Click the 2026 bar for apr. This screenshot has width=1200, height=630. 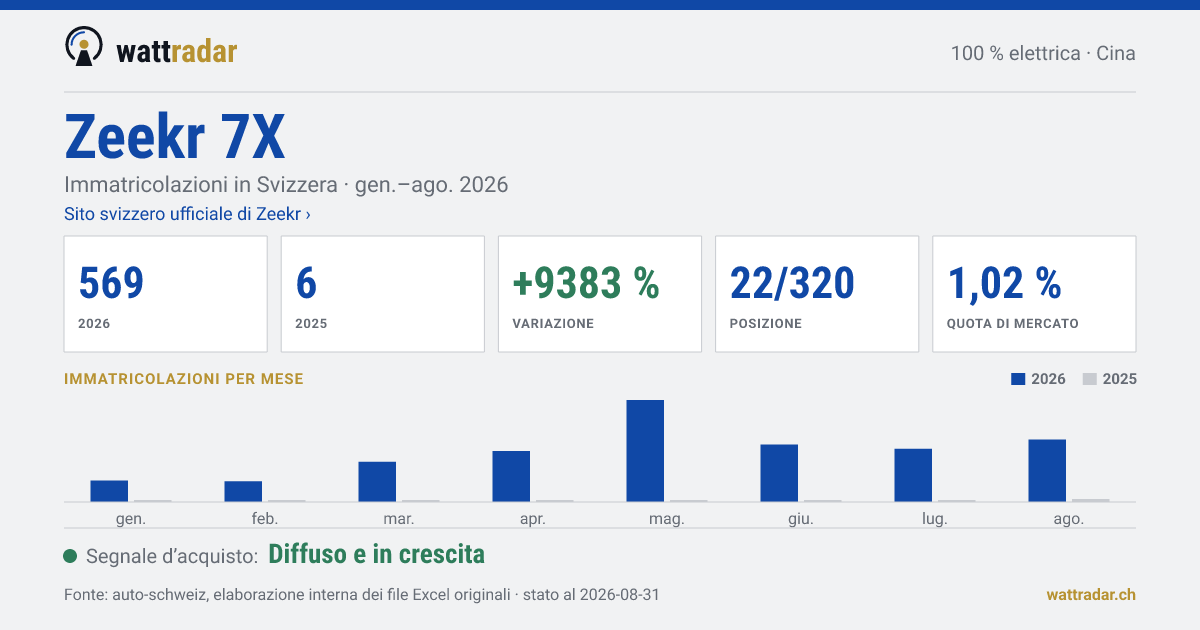click(511, 477)
